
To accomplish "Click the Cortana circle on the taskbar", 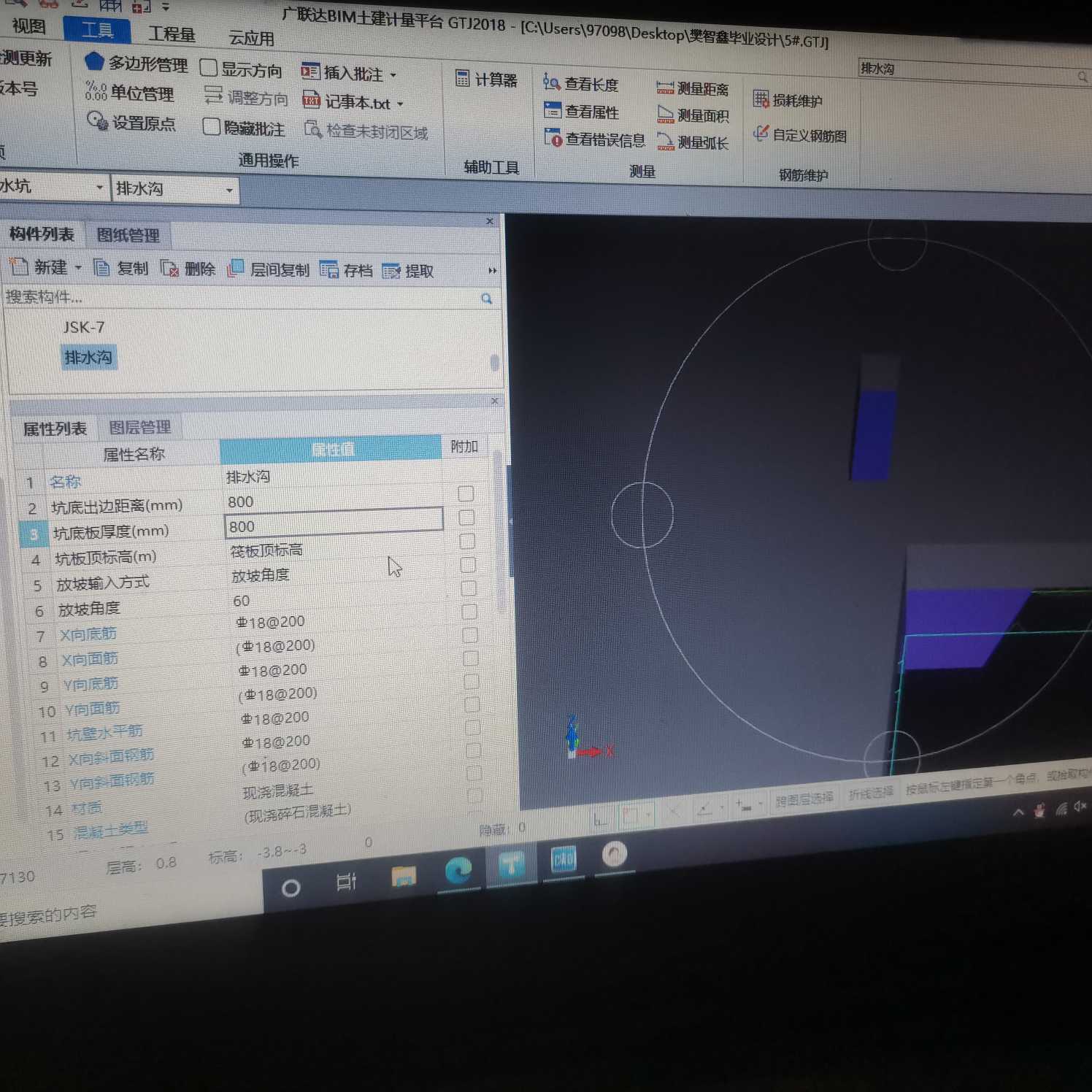I will coord(291,888).
